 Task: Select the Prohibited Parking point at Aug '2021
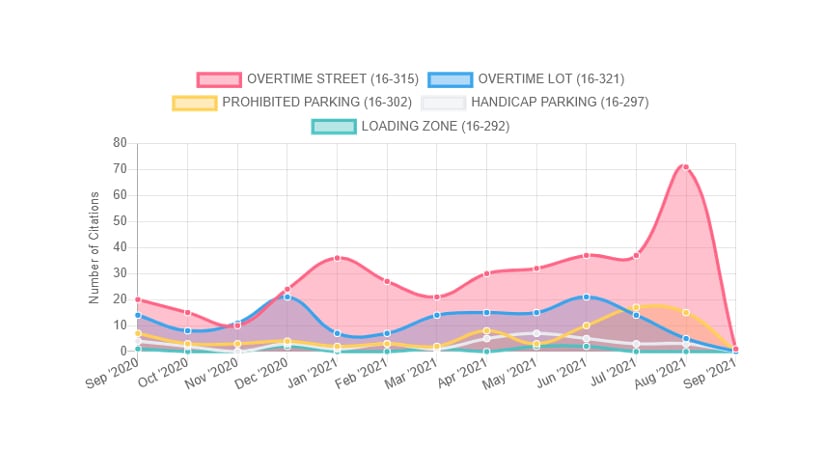click(686, 312)
